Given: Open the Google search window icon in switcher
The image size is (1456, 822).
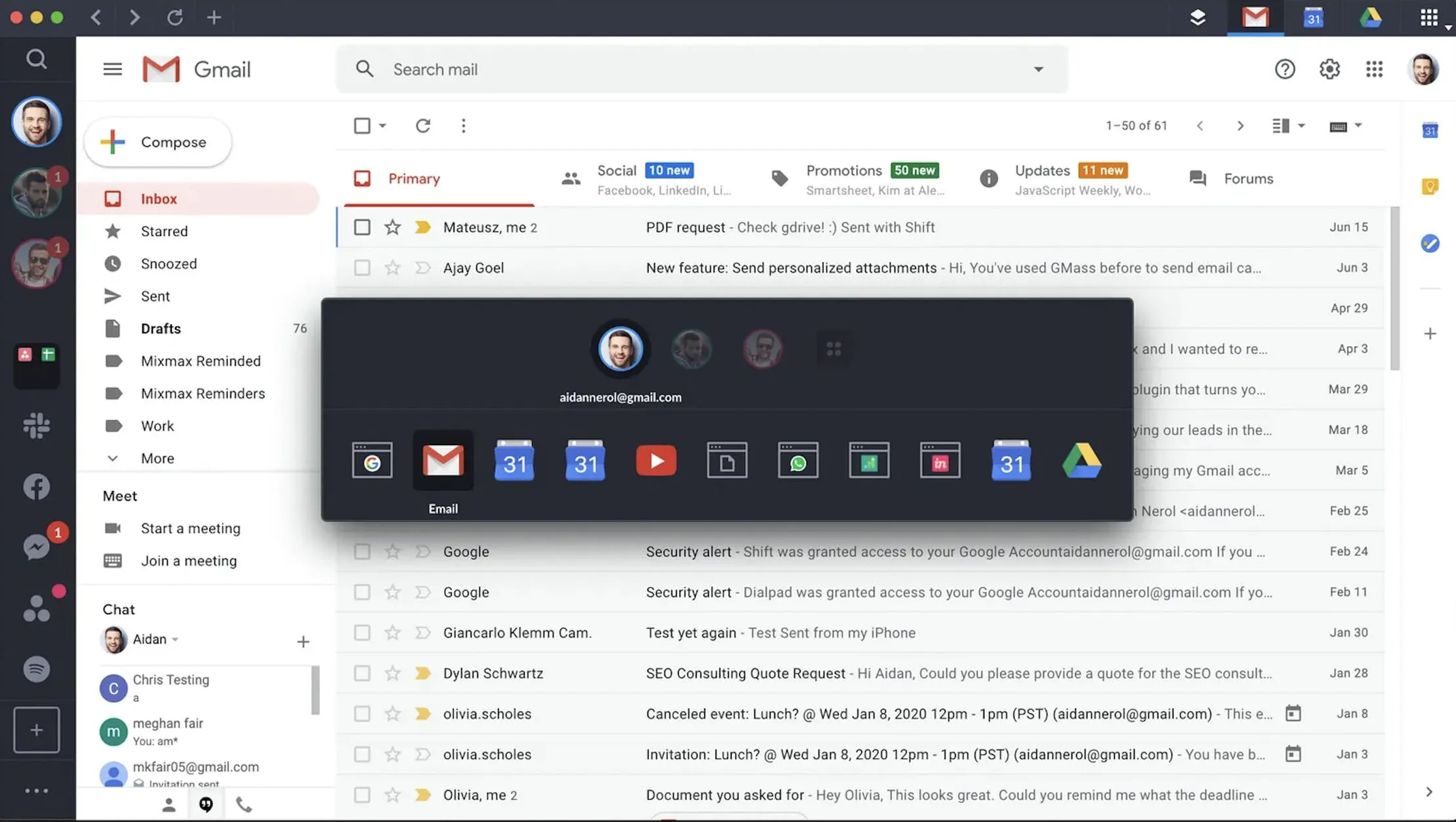Looking at the screenshot, I should (372, 460).
